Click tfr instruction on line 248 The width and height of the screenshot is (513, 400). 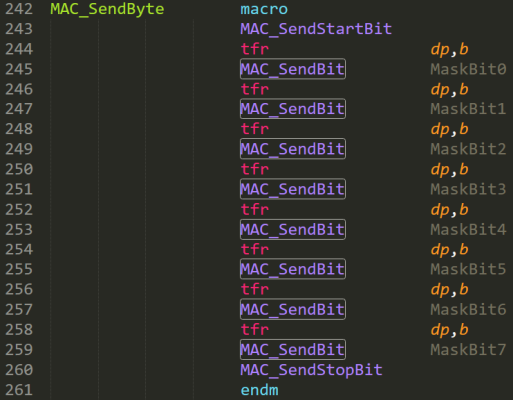click(x=255, y=129)
